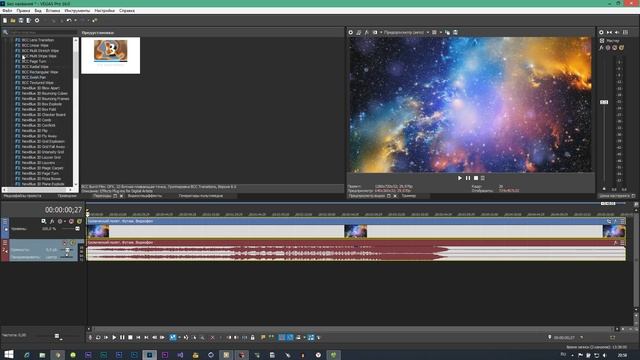The height and width of the screenshot is (360, 640).
Task: Open the Файл menu
Action: 7,11
